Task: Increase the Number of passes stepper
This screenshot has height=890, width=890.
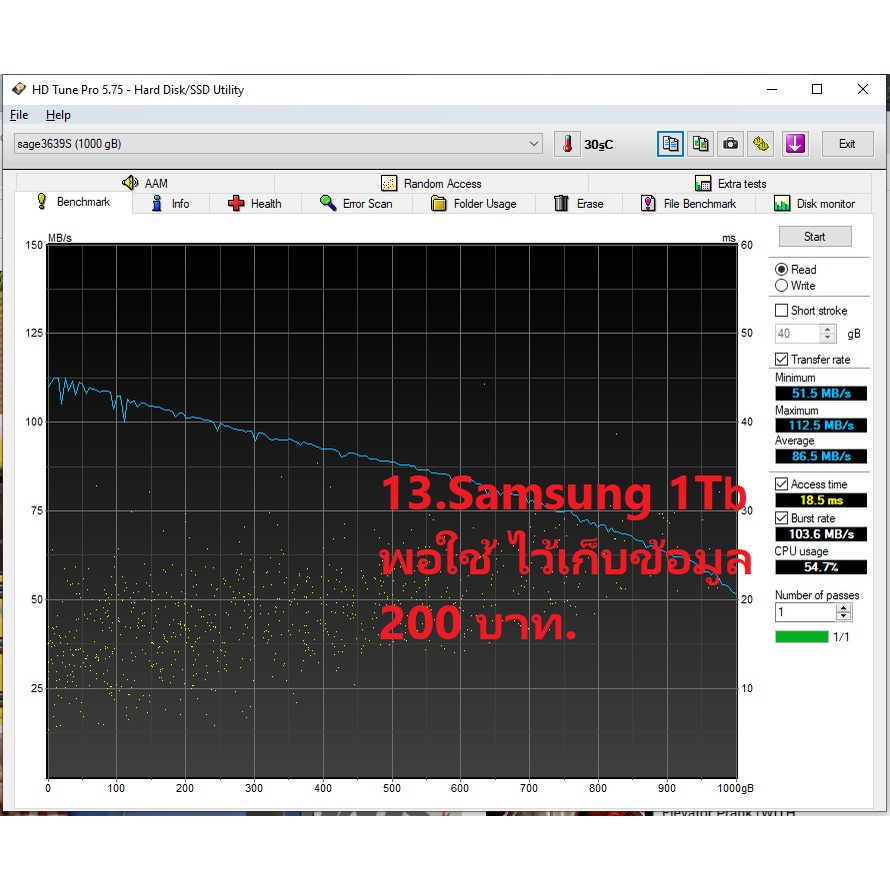Action: (844, 608)
